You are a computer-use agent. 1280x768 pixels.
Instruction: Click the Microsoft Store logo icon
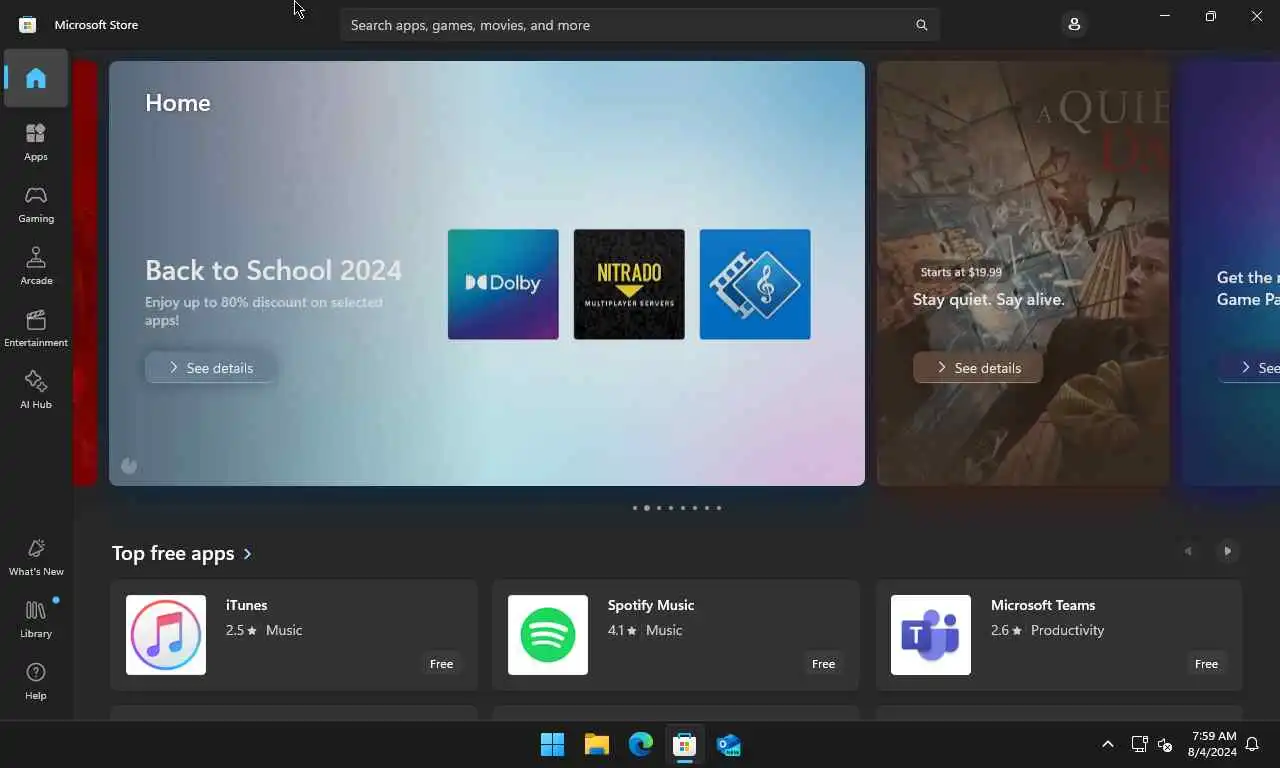point(28,24)
